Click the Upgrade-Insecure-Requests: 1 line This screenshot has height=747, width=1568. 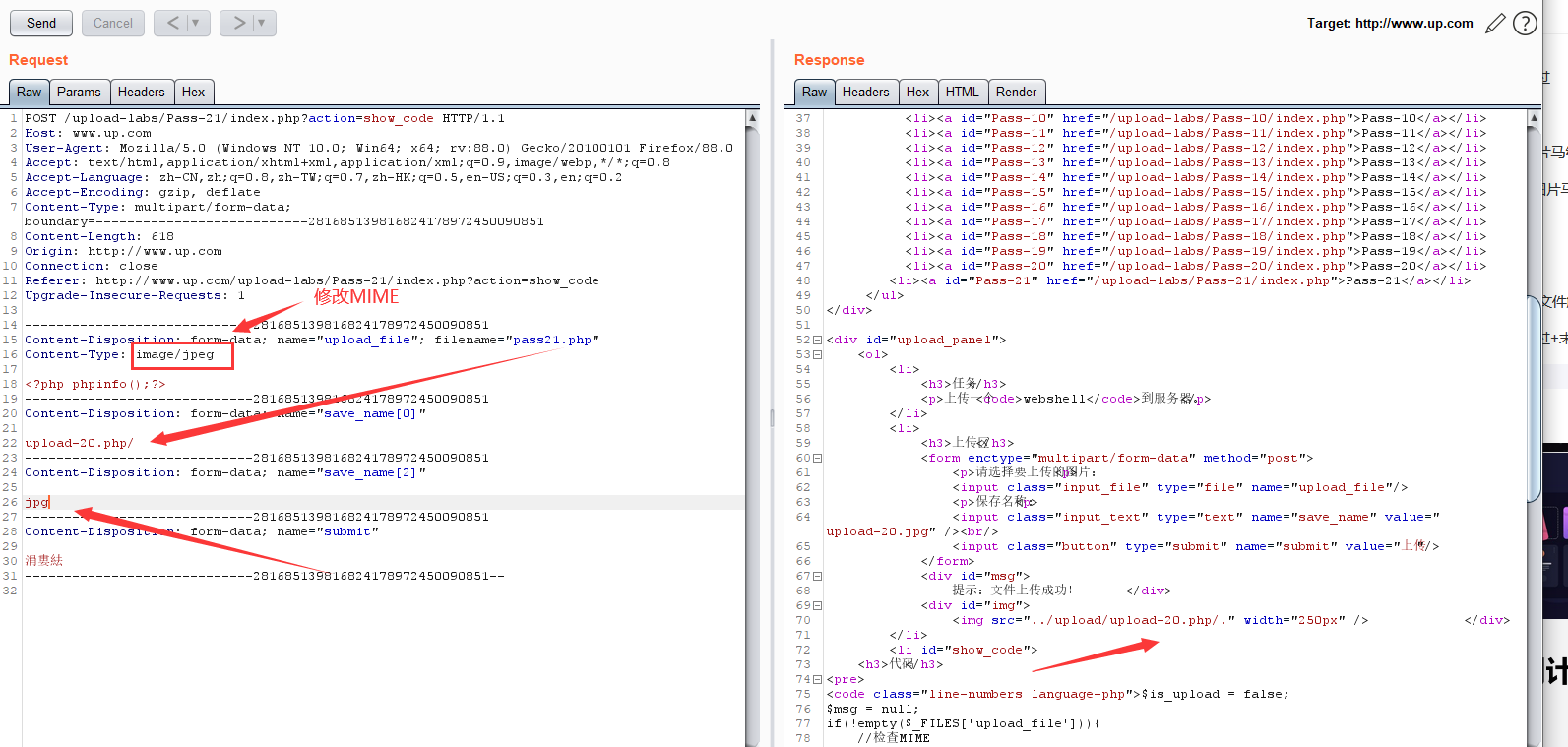click(x=135, y=295)
